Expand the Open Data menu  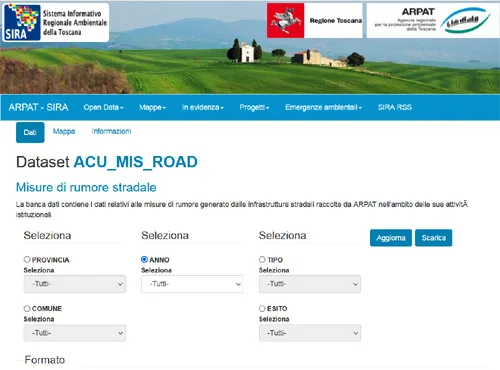[x=103, y=107]
